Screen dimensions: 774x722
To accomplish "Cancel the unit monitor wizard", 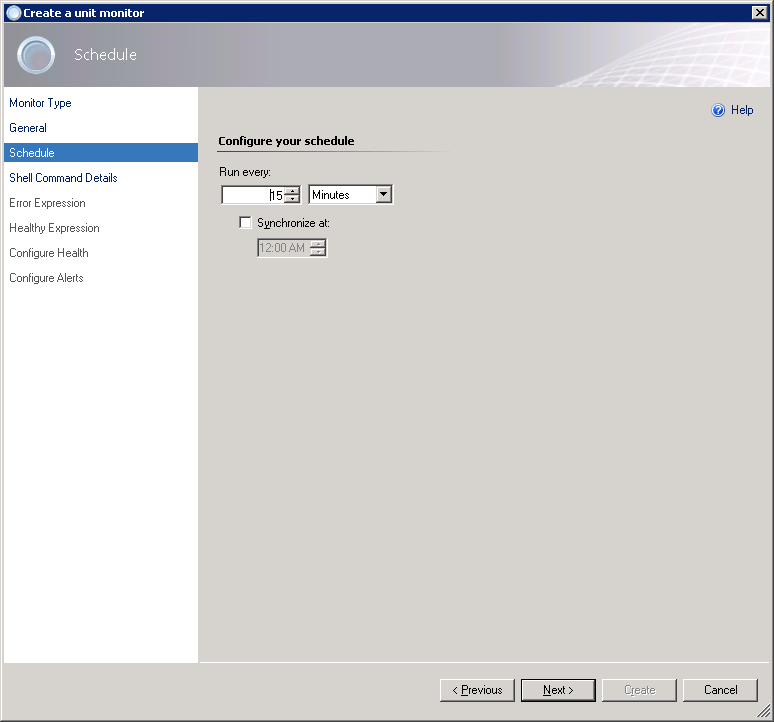I will 720,690.
